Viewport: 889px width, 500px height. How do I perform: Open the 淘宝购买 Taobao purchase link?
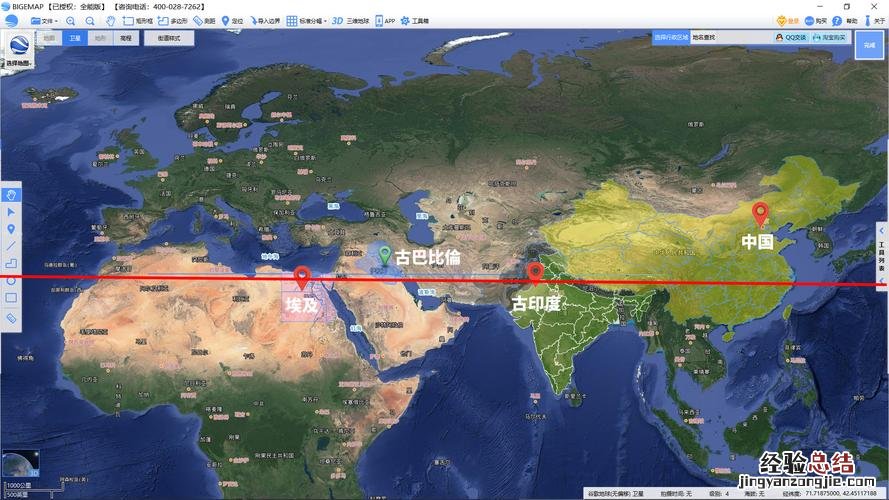829,37
